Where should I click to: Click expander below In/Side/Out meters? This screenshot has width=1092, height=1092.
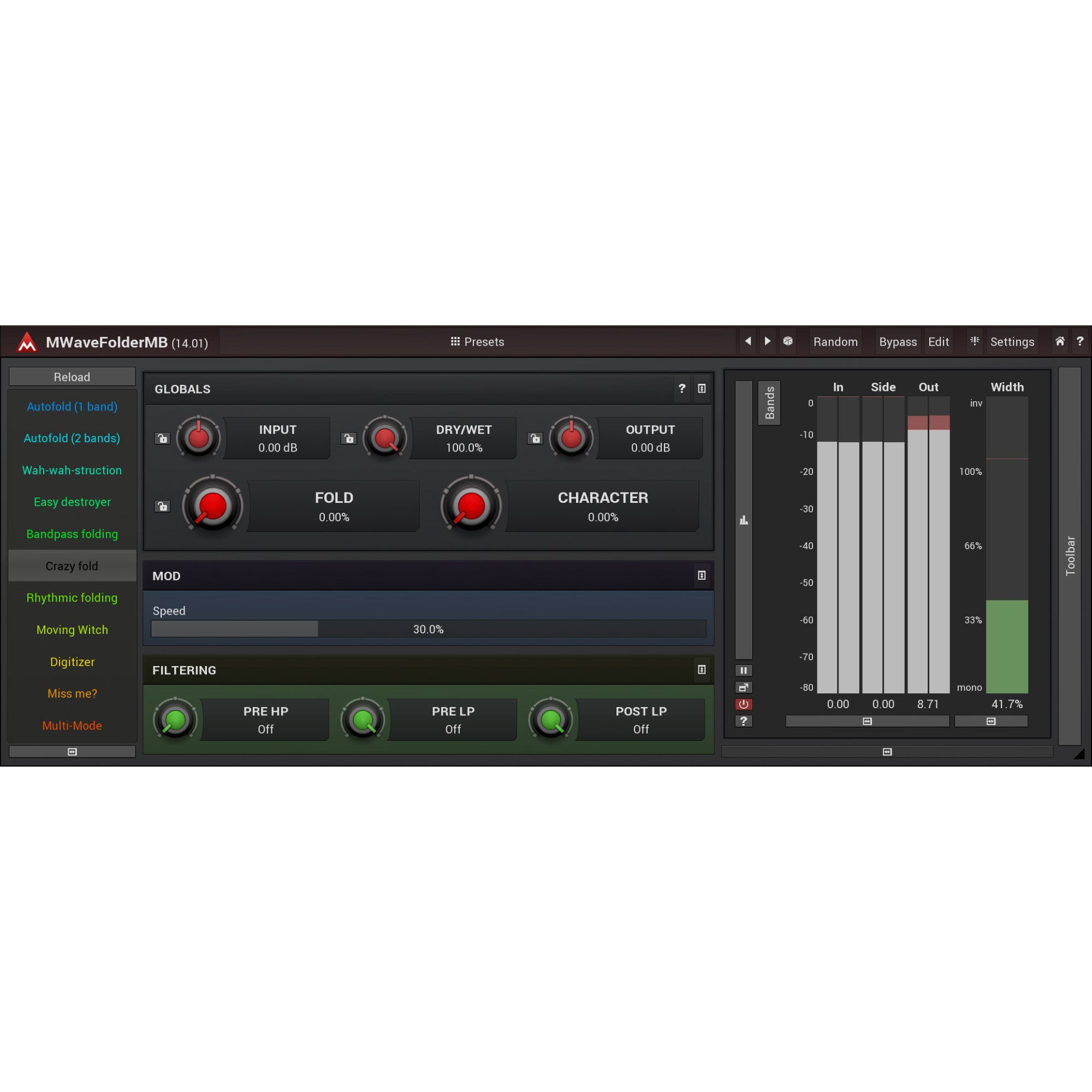point(867,721)
